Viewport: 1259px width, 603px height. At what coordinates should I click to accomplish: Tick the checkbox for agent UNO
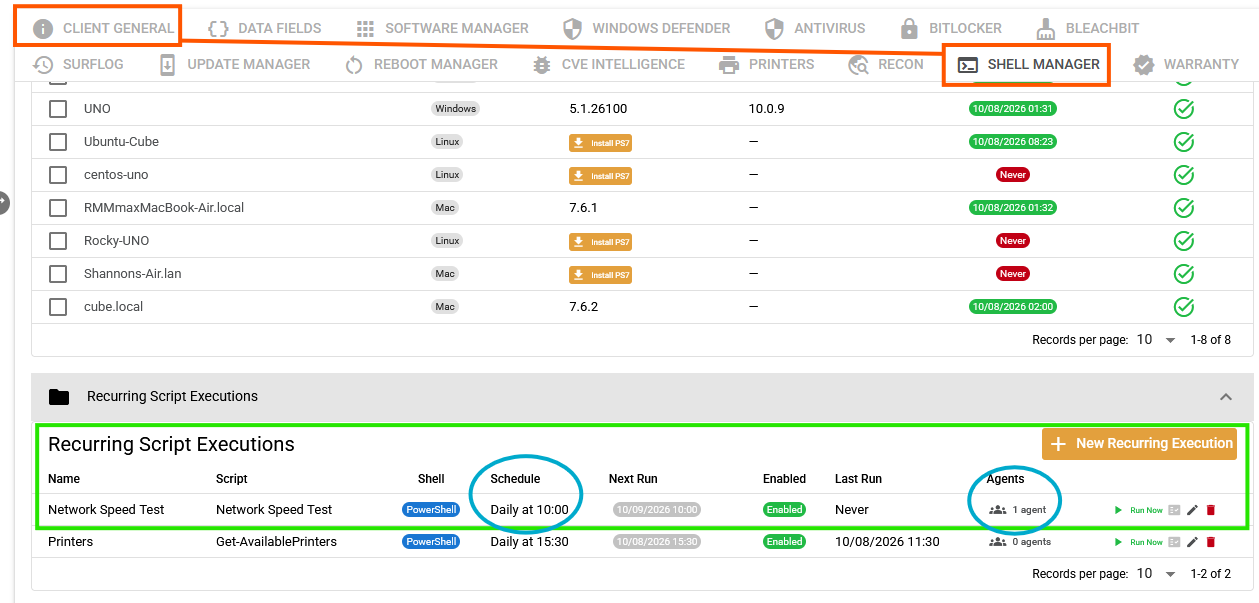pyautogui.click(x=58, y=108)
